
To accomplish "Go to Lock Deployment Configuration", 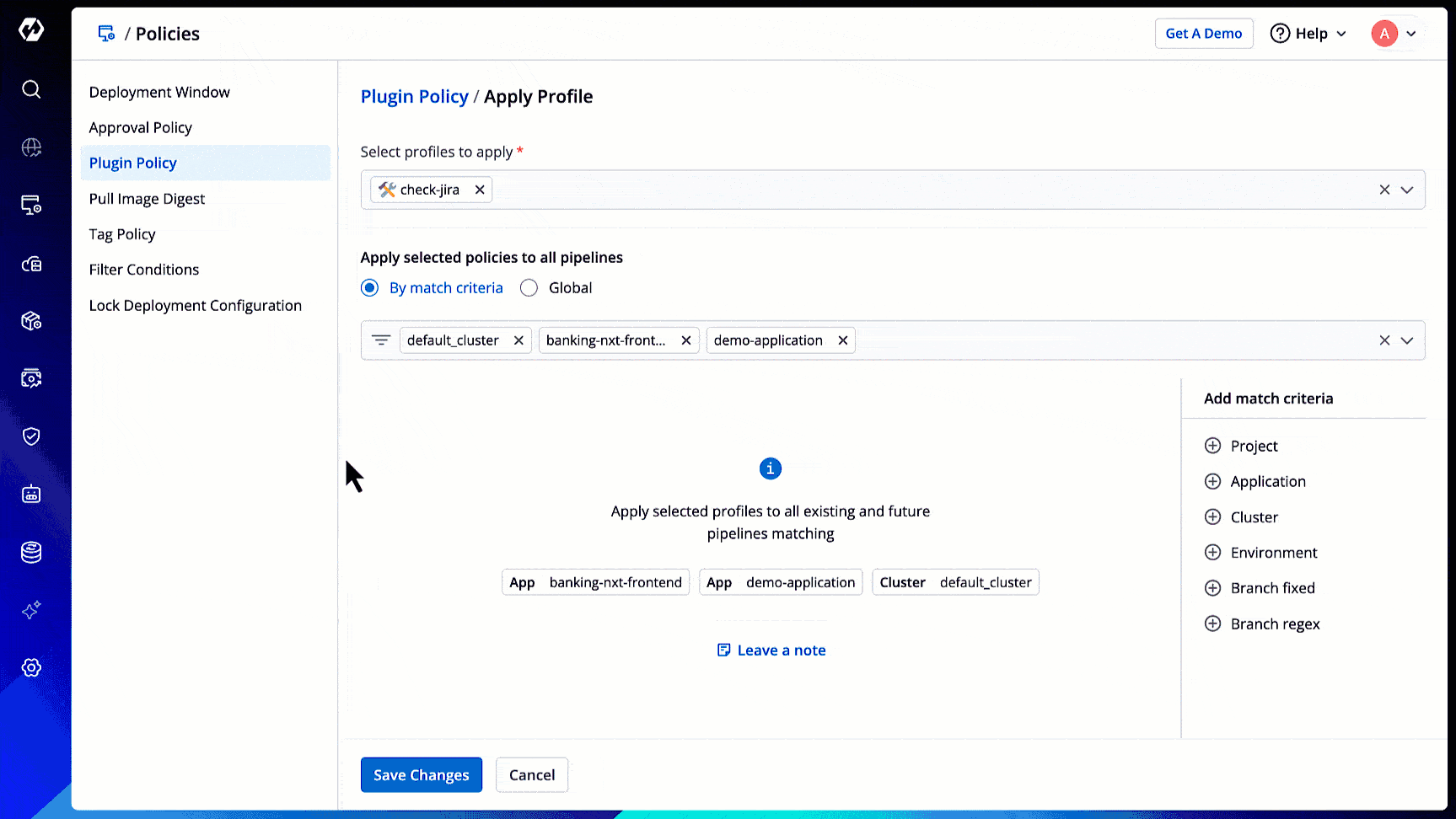I will (195, 305).
